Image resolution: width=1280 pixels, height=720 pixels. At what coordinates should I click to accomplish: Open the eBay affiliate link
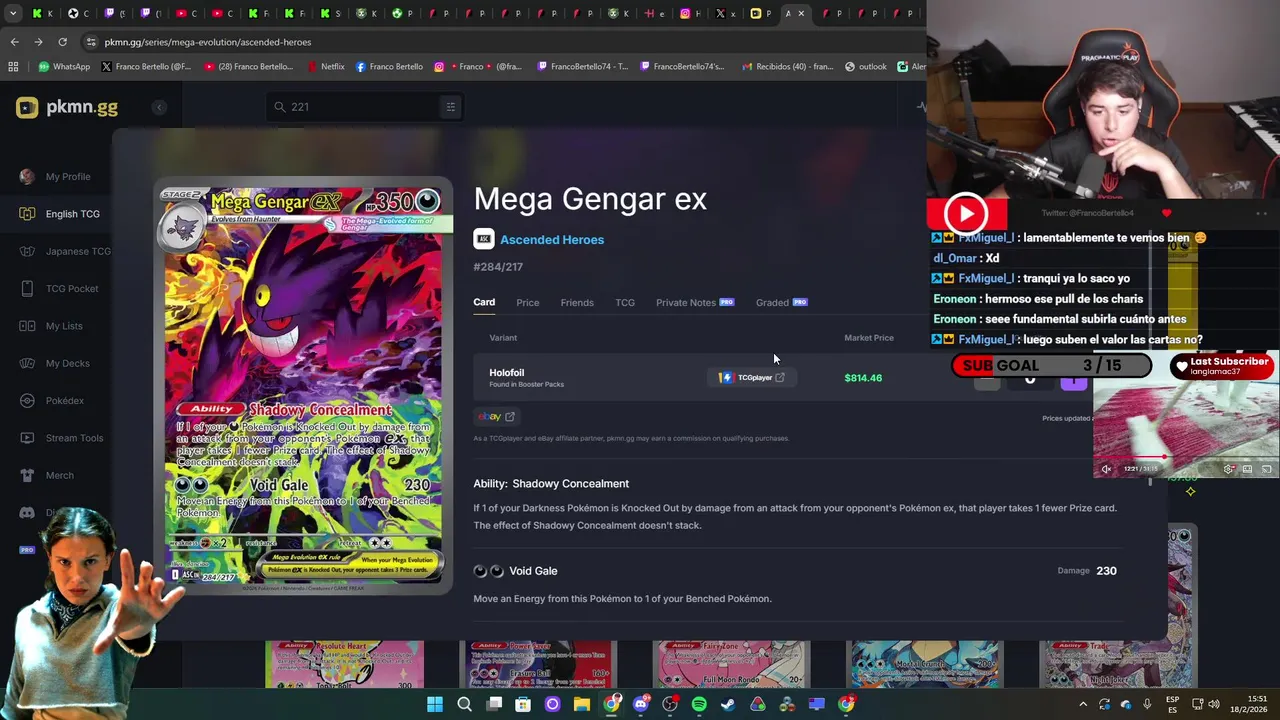coord(495,417)
